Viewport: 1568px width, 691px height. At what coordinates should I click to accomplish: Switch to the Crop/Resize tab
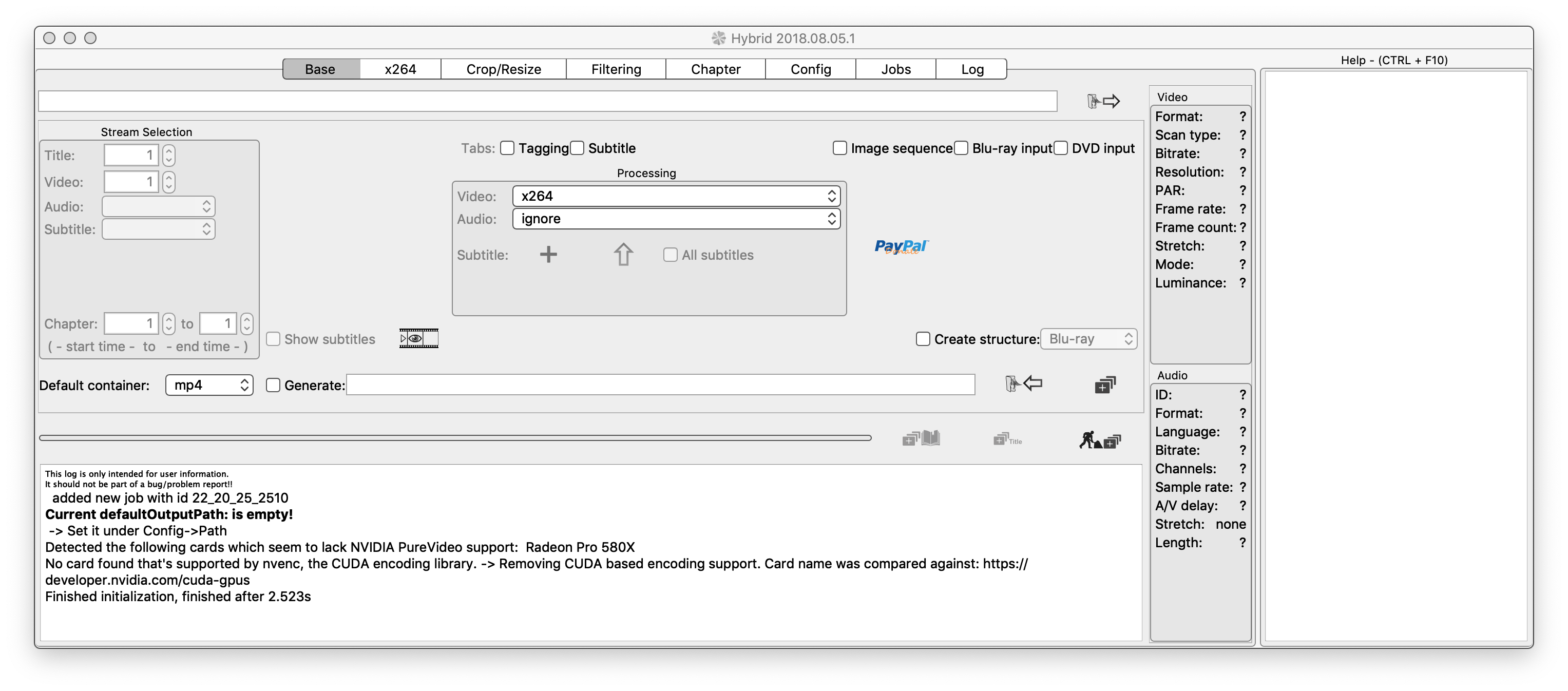pyautogui.click(x=503, y=69)
